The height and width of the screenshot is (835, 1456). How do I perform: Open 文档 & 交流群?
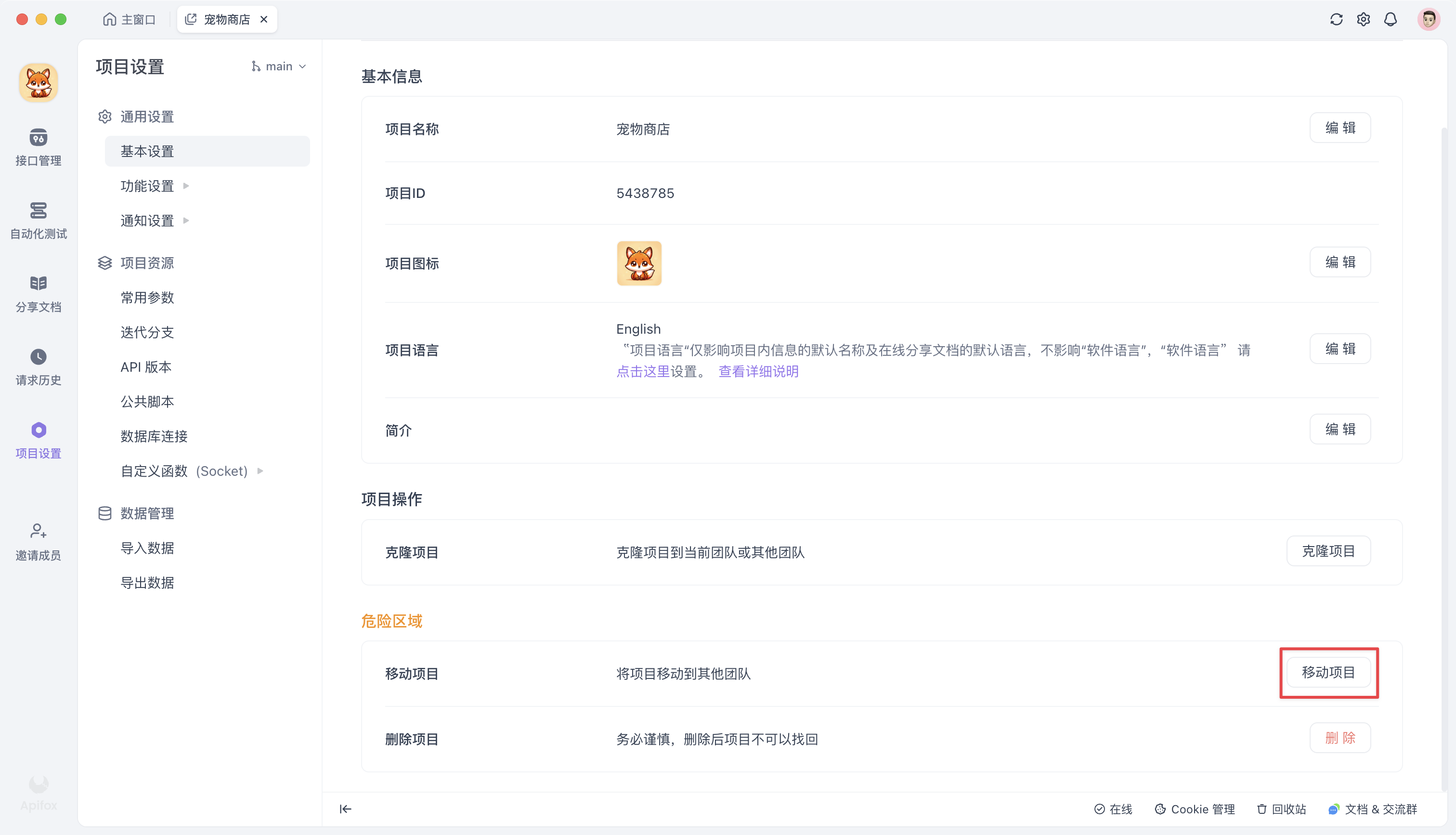point(1381,809)
